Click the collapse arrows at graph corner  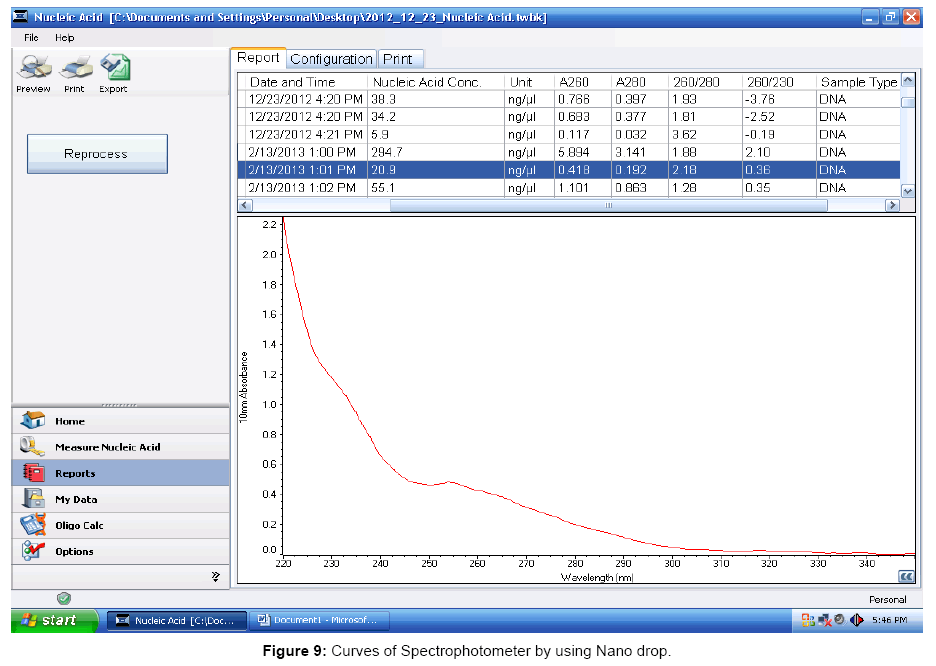tap(905, 576)
